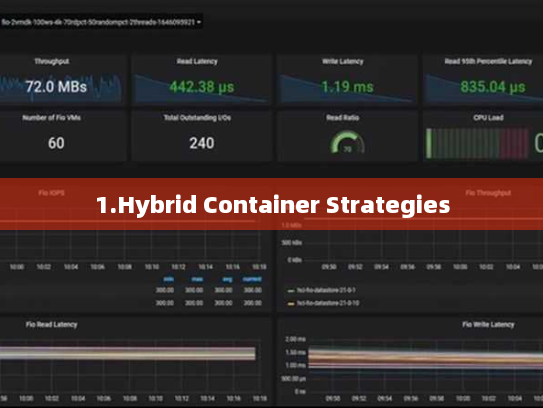Open the Throughput panel title menu

tap(52, 61)
